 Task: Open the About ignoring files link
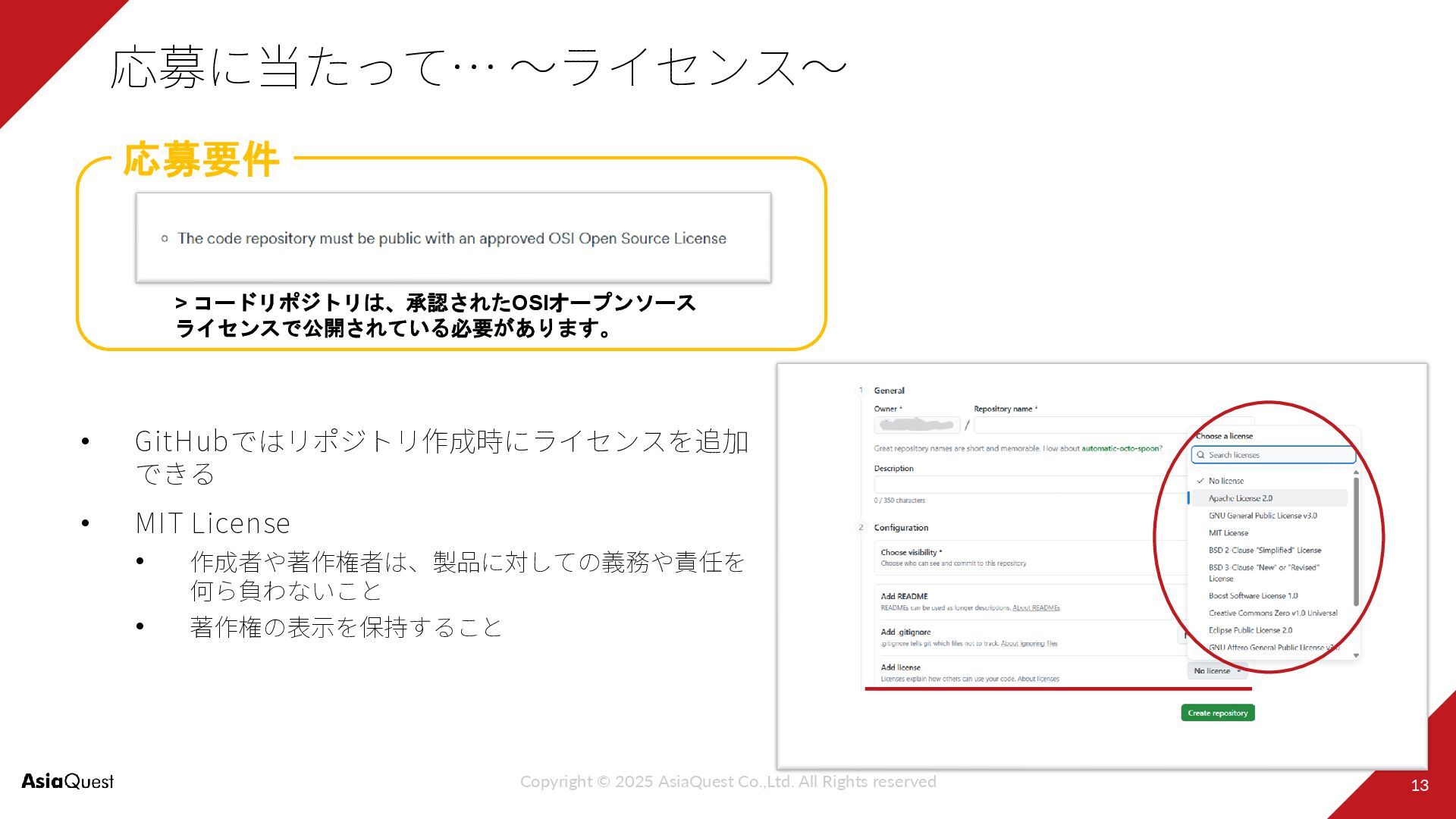pos(1028,644)
